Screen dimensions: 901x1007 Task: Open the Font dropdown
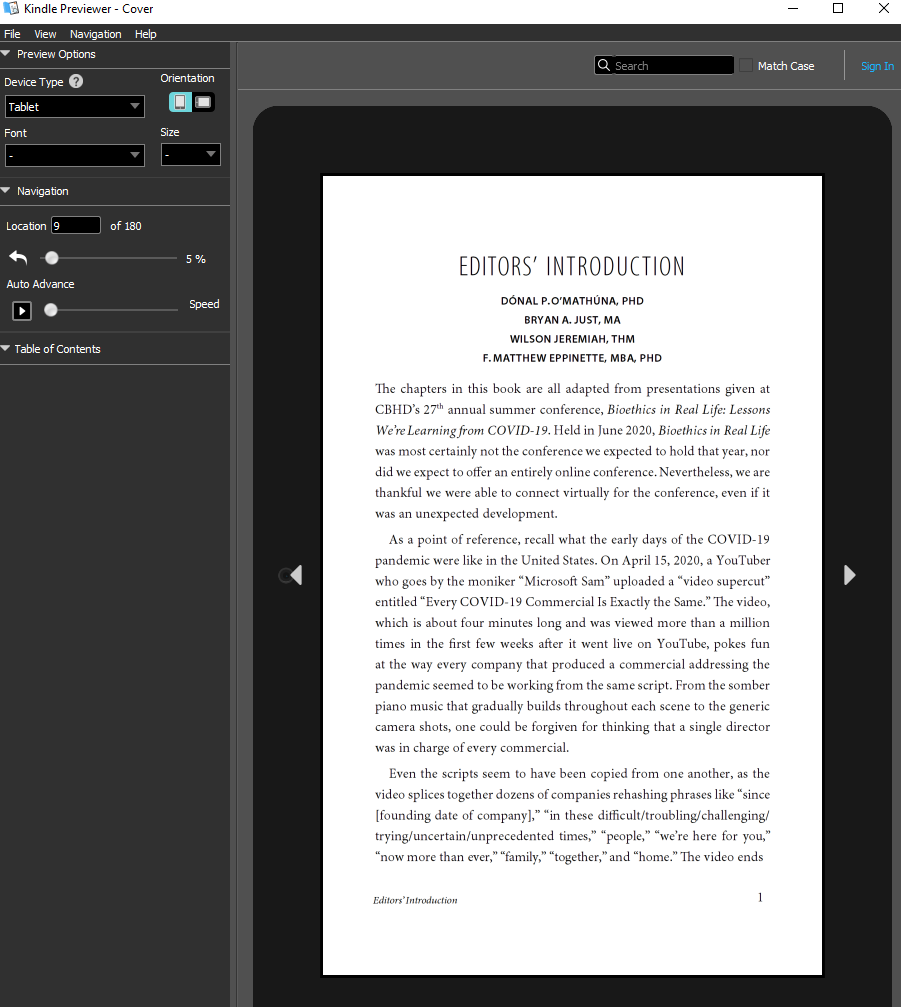[74, 155]
